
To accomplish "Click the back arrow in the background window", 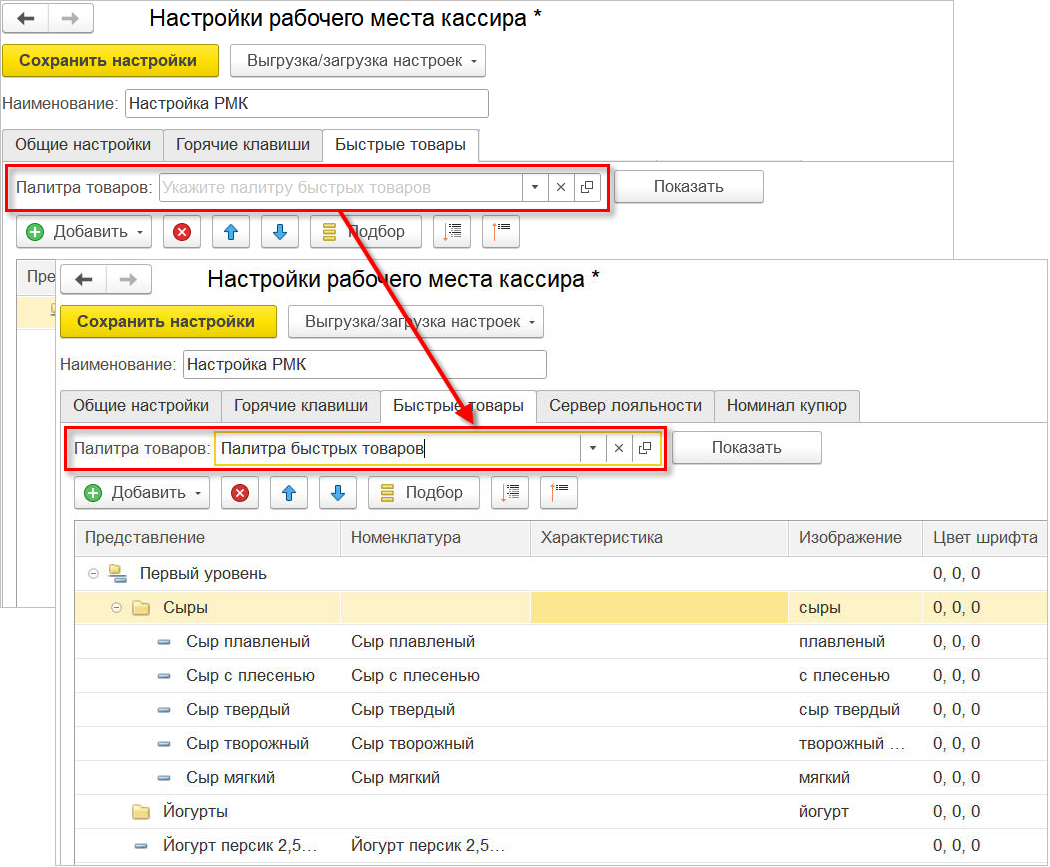I will point(26,19).
